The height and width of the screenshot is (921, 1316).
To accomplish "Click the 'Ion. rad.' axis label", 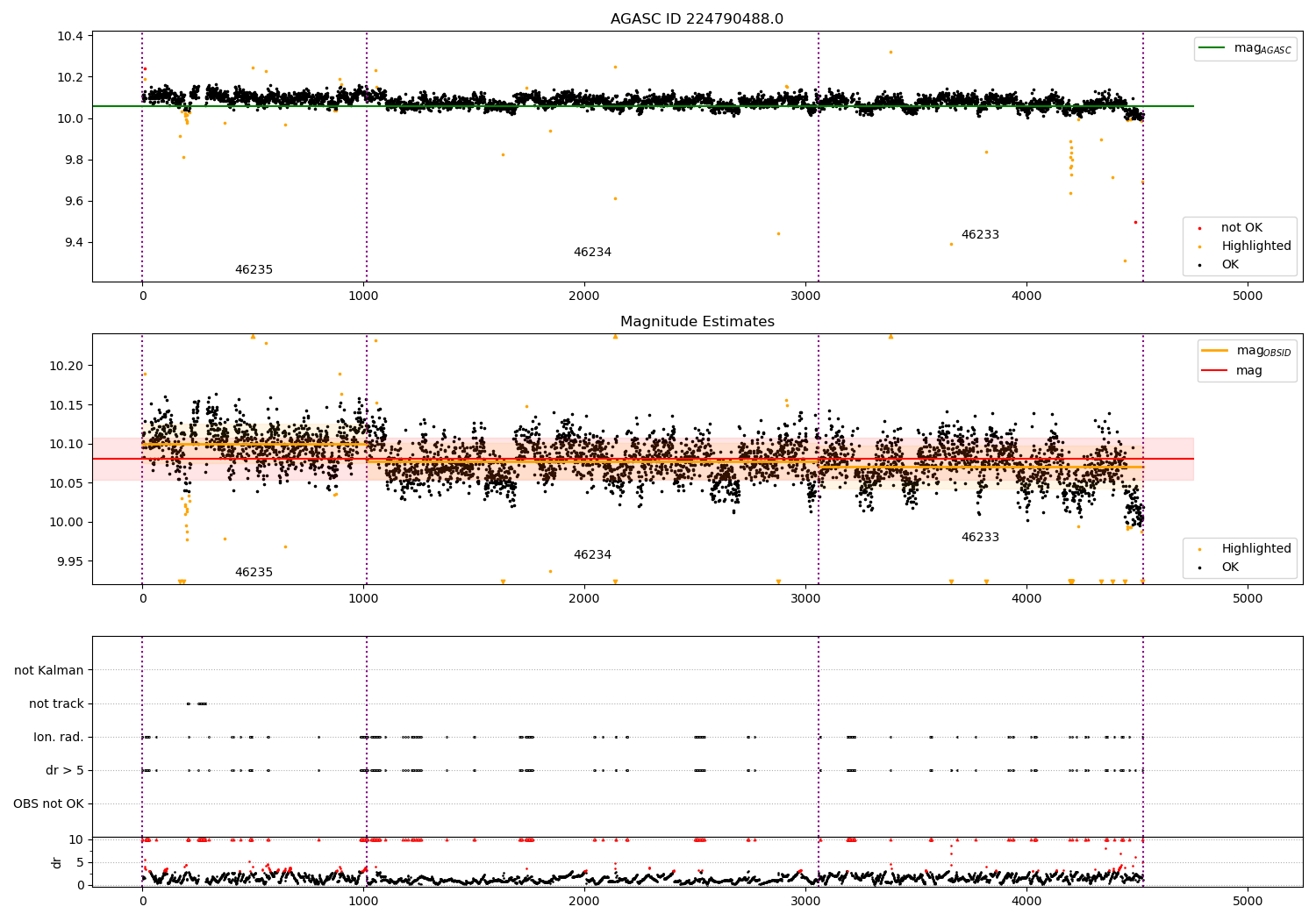I will pyautogui.click(x=59, y=738).
